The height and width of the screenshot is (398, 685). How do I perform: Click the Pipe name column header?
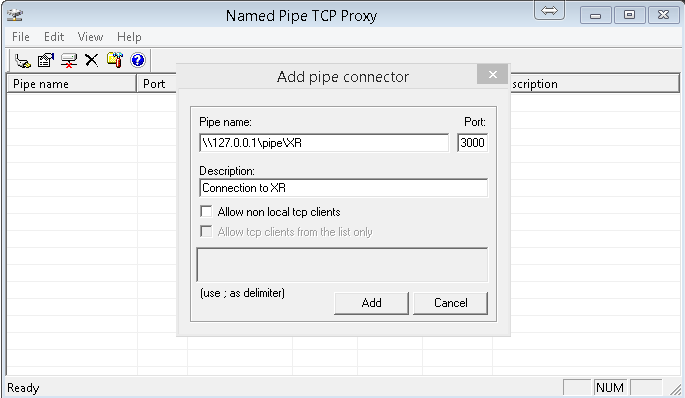click(72, 83)
